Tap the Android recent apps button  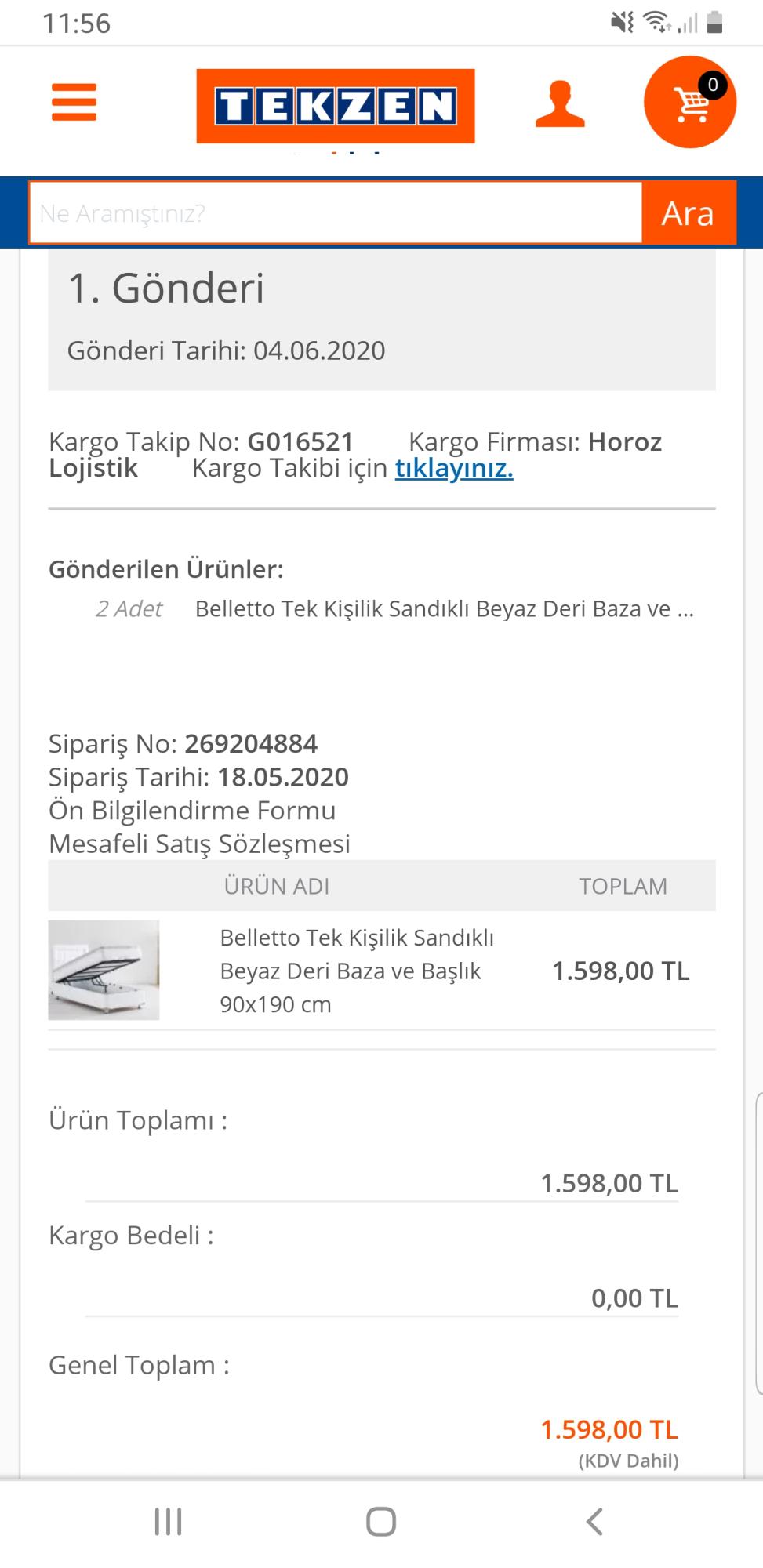pos(168,1522)
